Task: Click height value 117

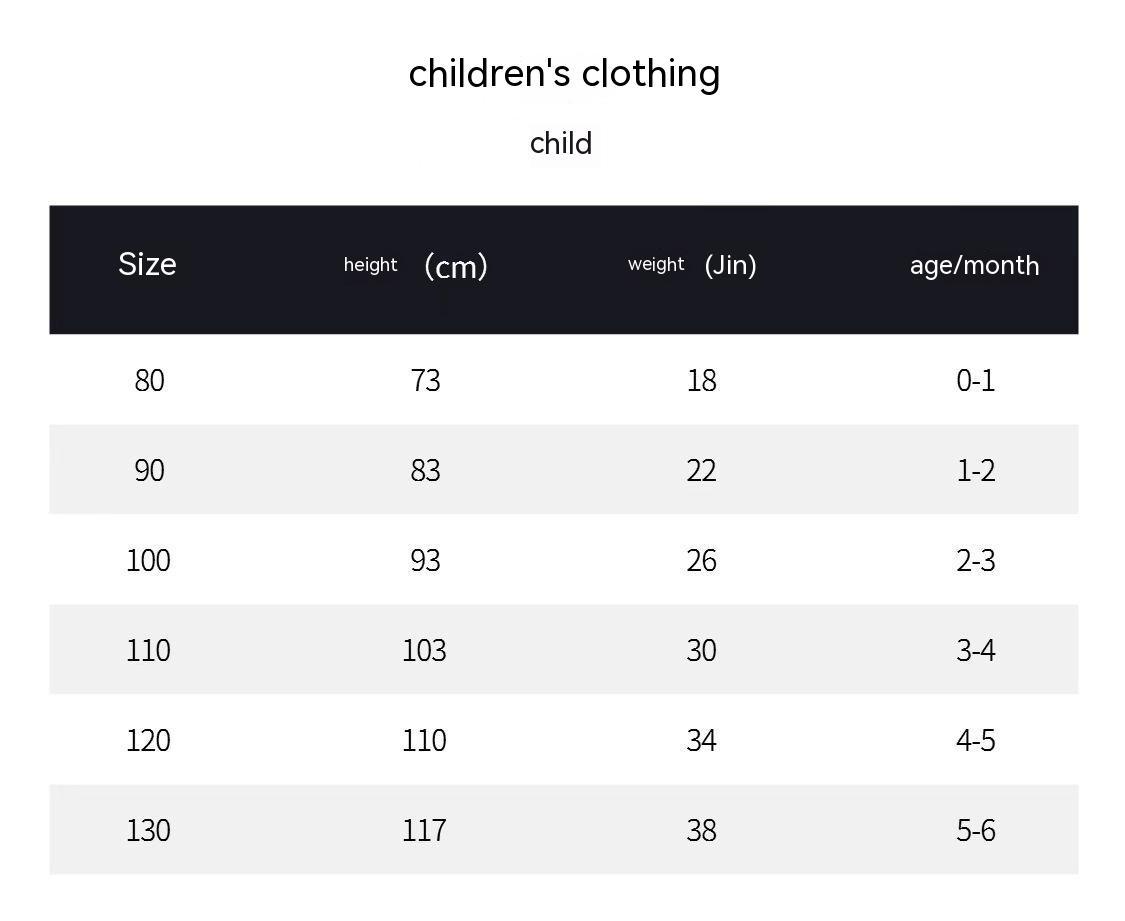Action: pyautogui.click(x=424, y=830)
